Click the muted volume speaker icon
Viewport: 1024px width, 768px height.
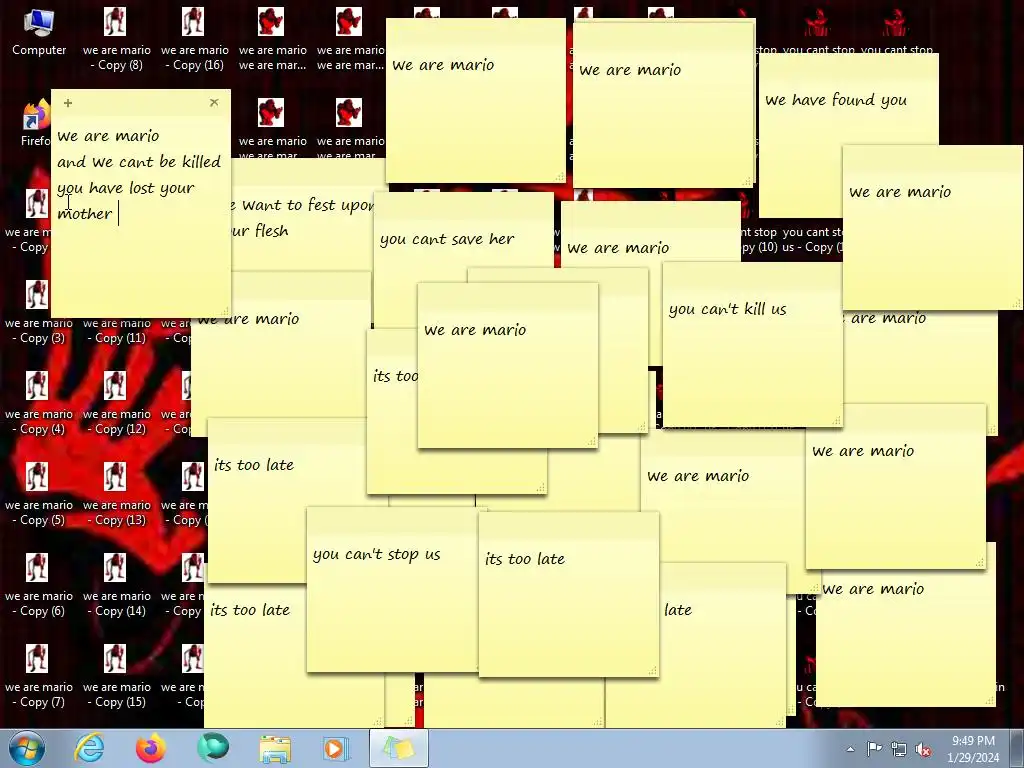(x=923, y=749)
